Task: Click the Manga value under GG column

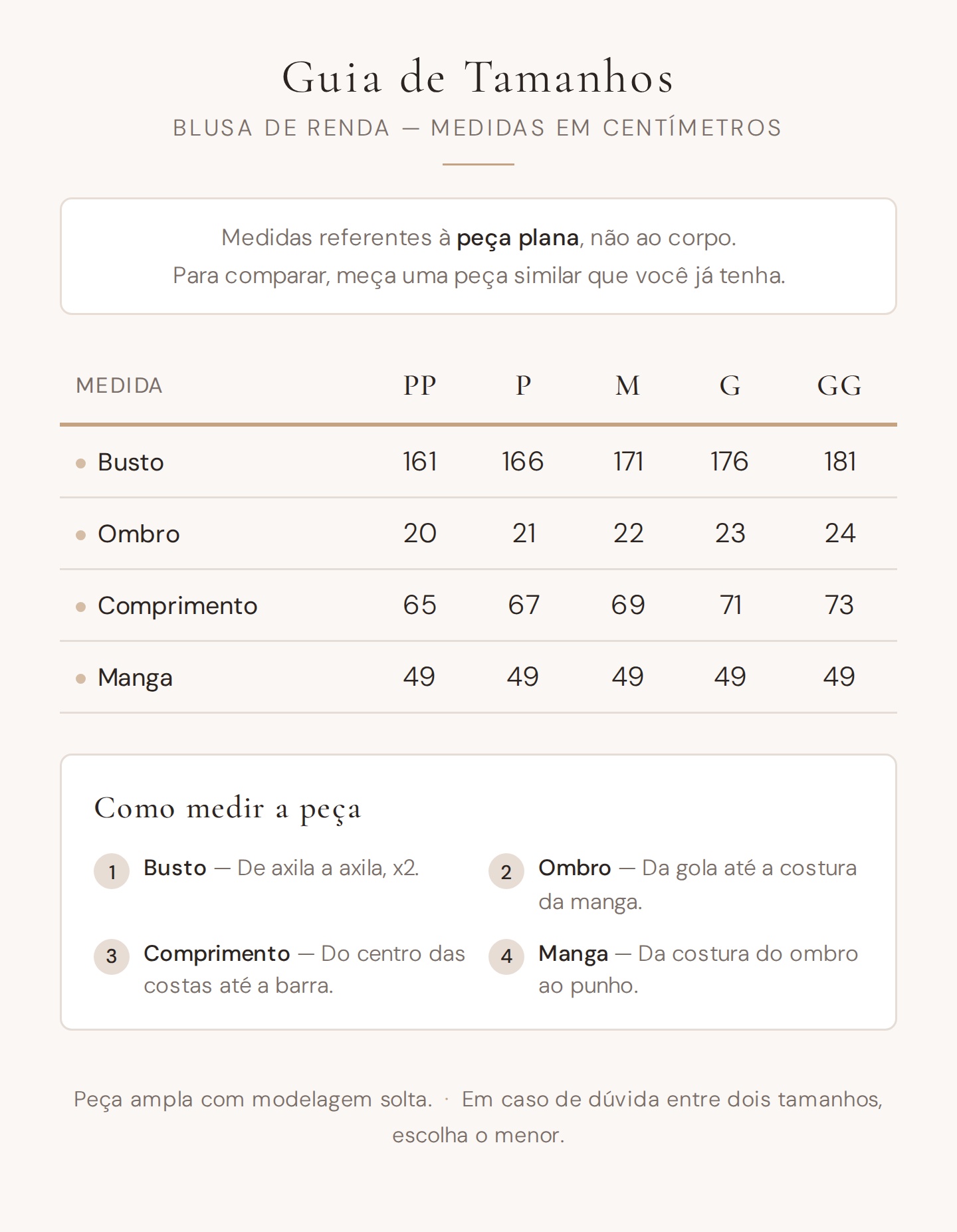Action: click(839, 677)
